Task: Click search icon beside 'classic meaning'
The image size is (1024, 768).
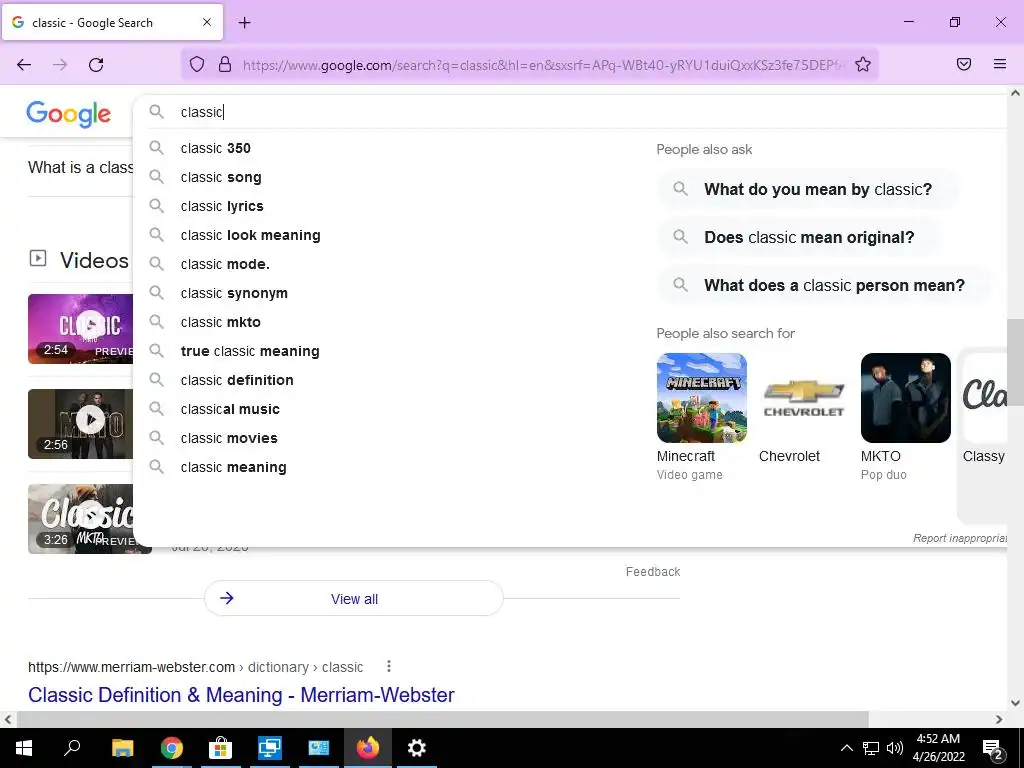Action: [156, 466]
